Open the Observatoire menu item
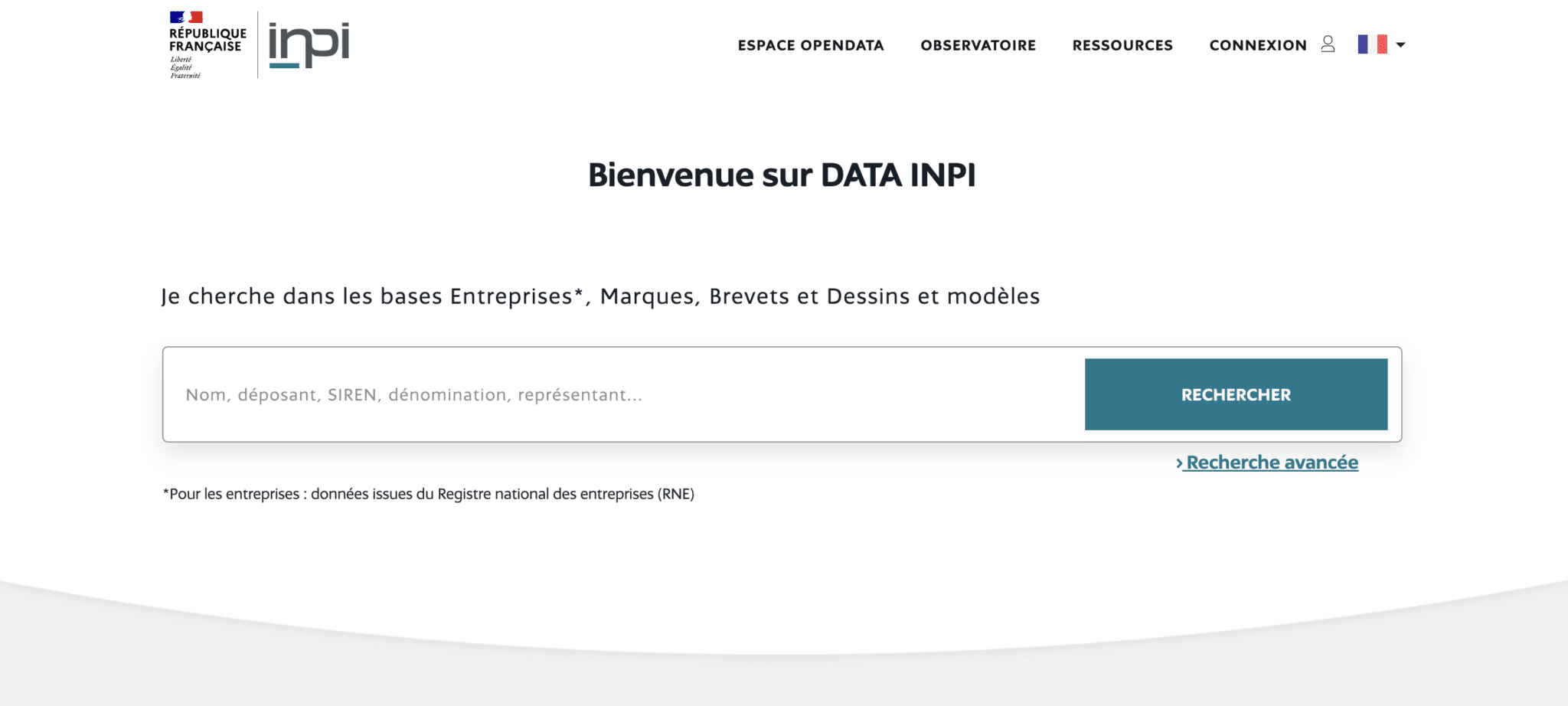 (978, 45)
